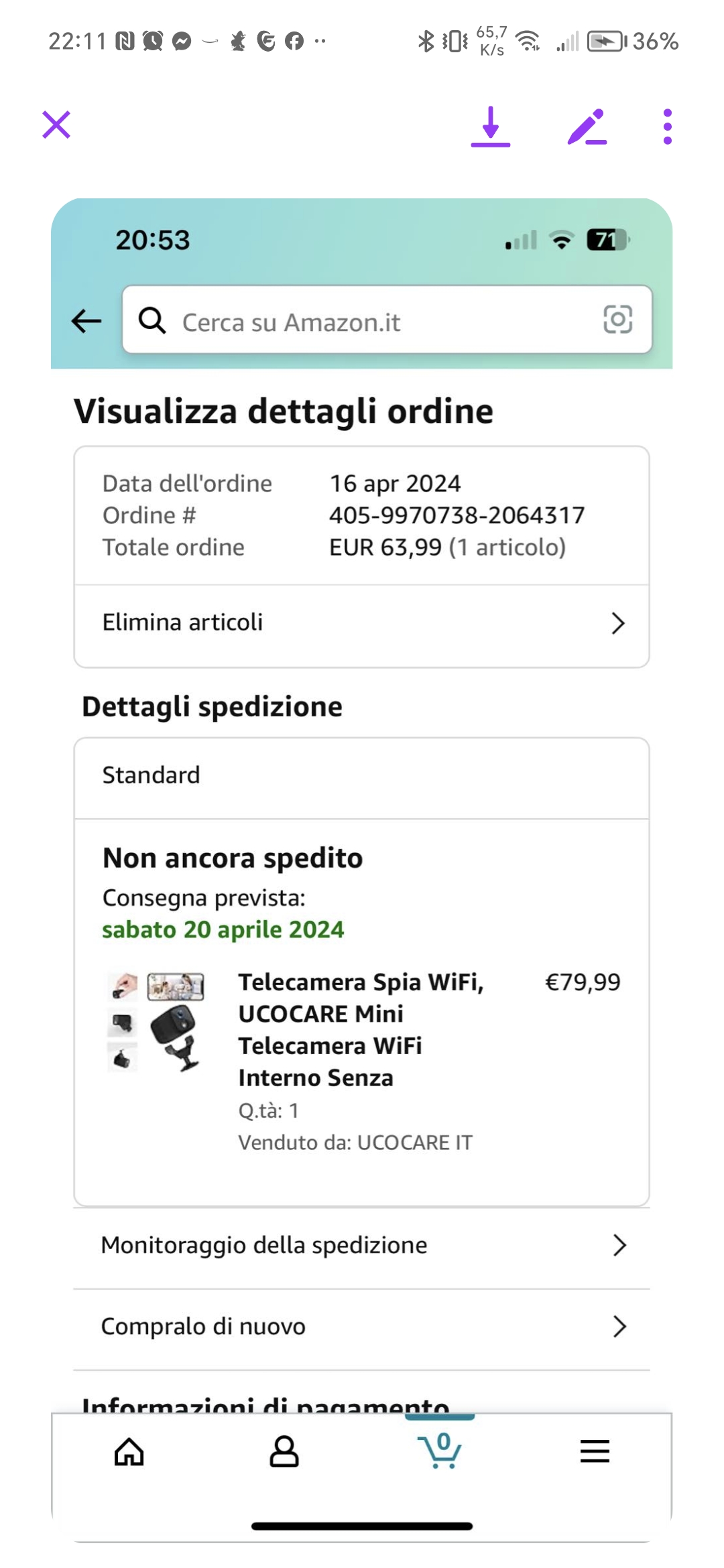The height and width of the screenshot is (1568, 724).
Task: Expand Monitoraggio della spedizione chevron
Action: coord(619,1245)
